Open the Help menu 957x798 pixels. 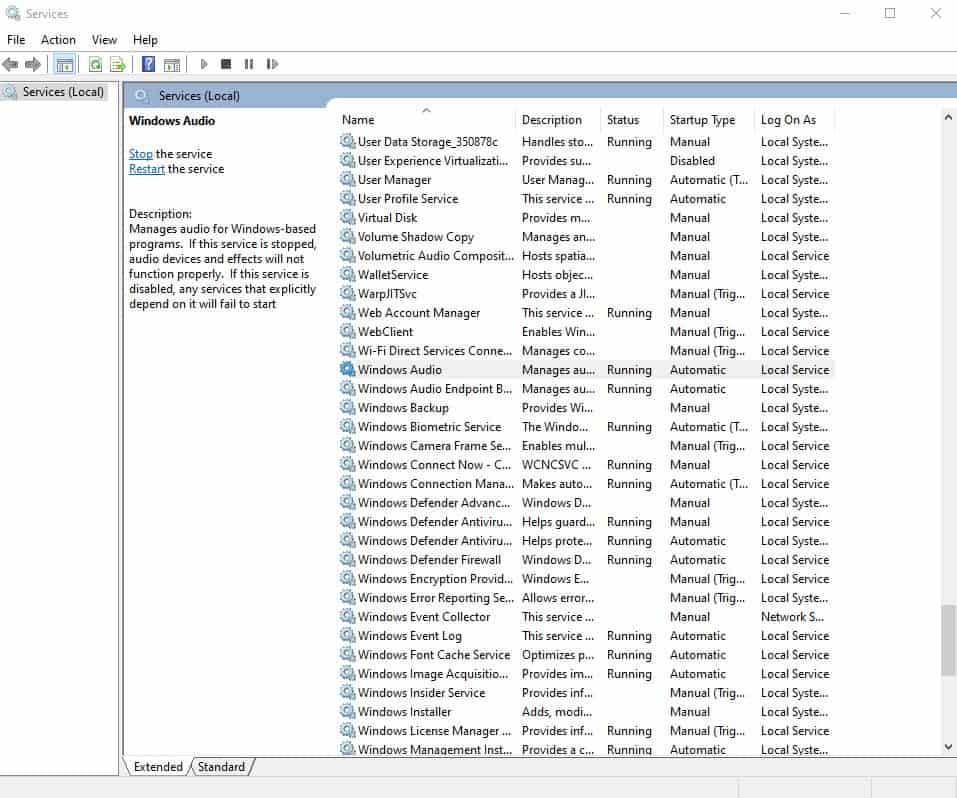coord(145,40)
